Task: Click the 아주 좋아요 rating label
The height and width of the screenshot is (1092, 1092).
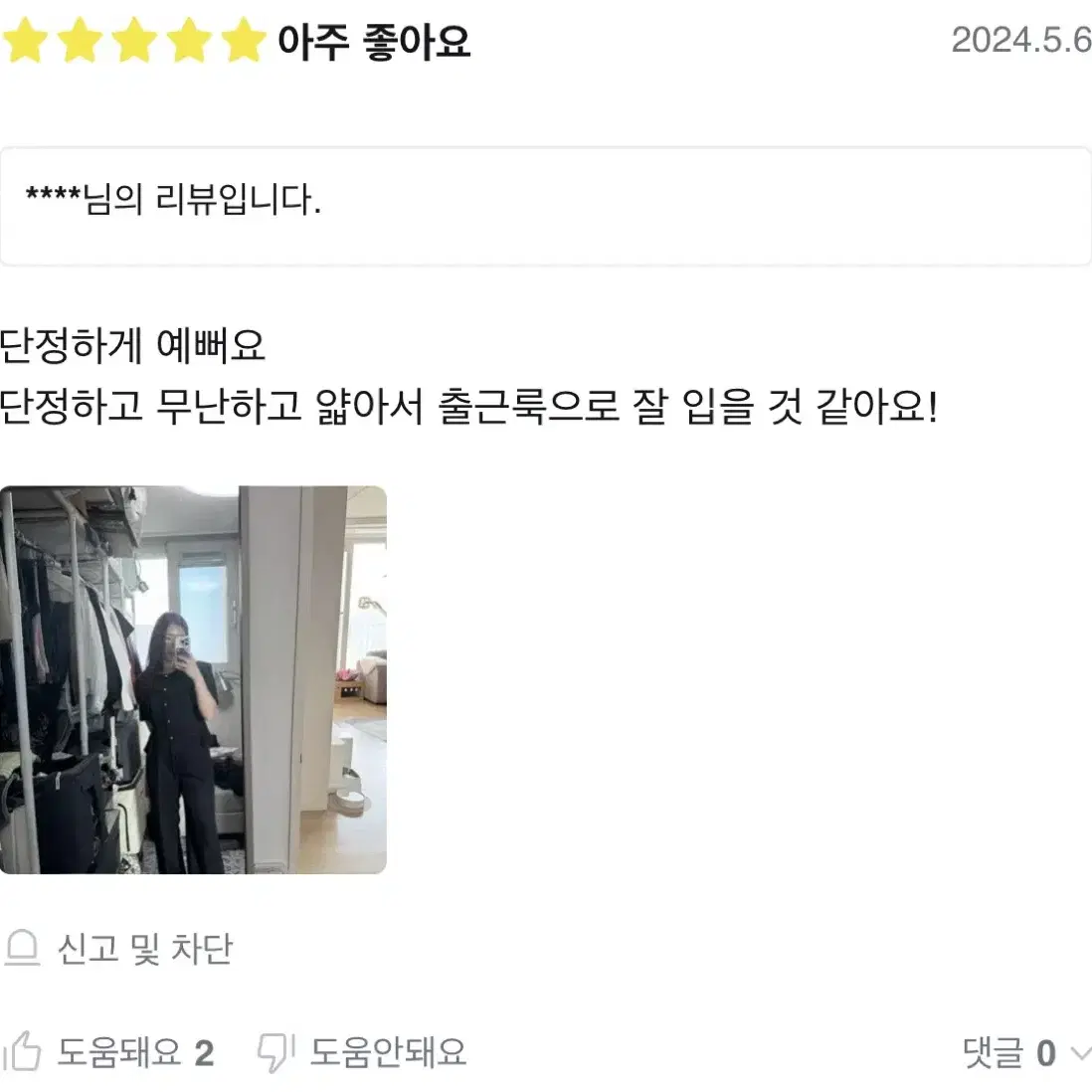Action: click(x=374, y=41)
